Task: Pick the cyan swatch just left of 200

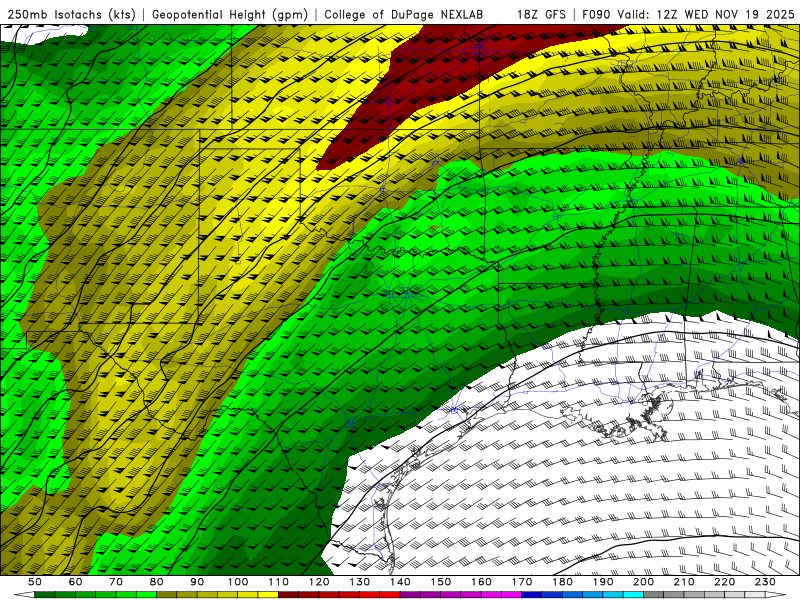Action: pyautogui.click(x=633, y=595)
